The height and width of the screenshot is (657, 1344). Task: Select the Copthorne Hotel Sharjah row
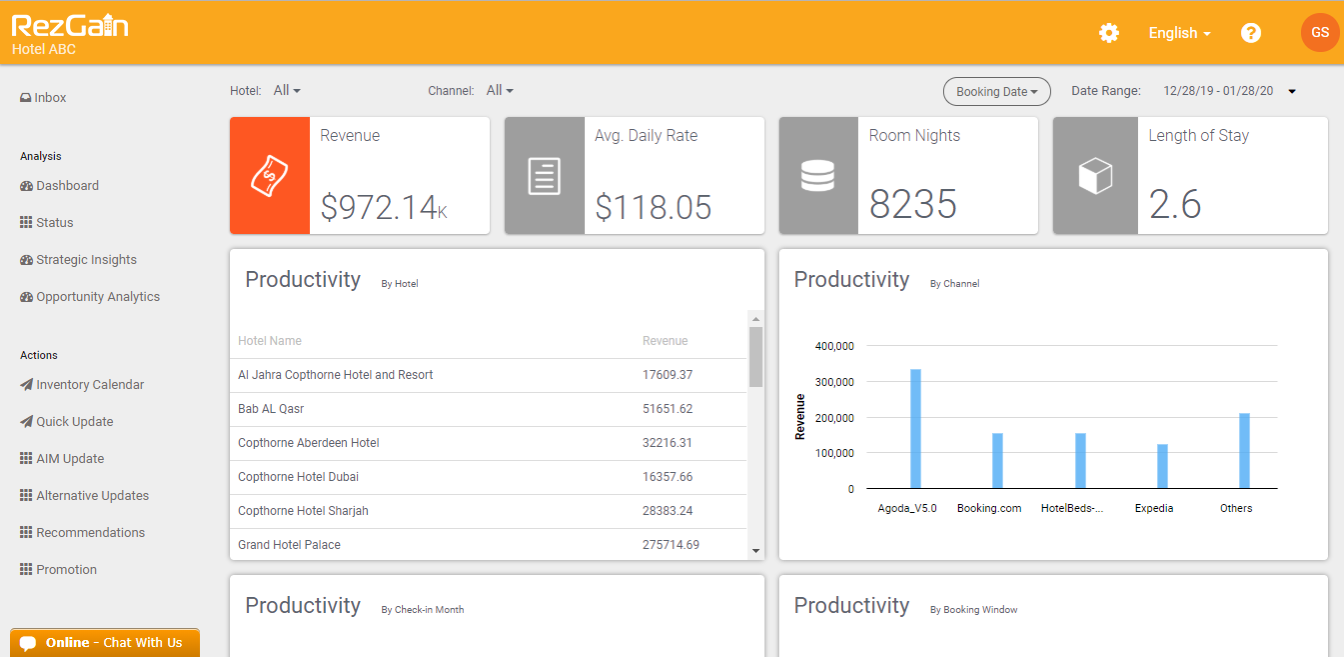pos(489,511)
